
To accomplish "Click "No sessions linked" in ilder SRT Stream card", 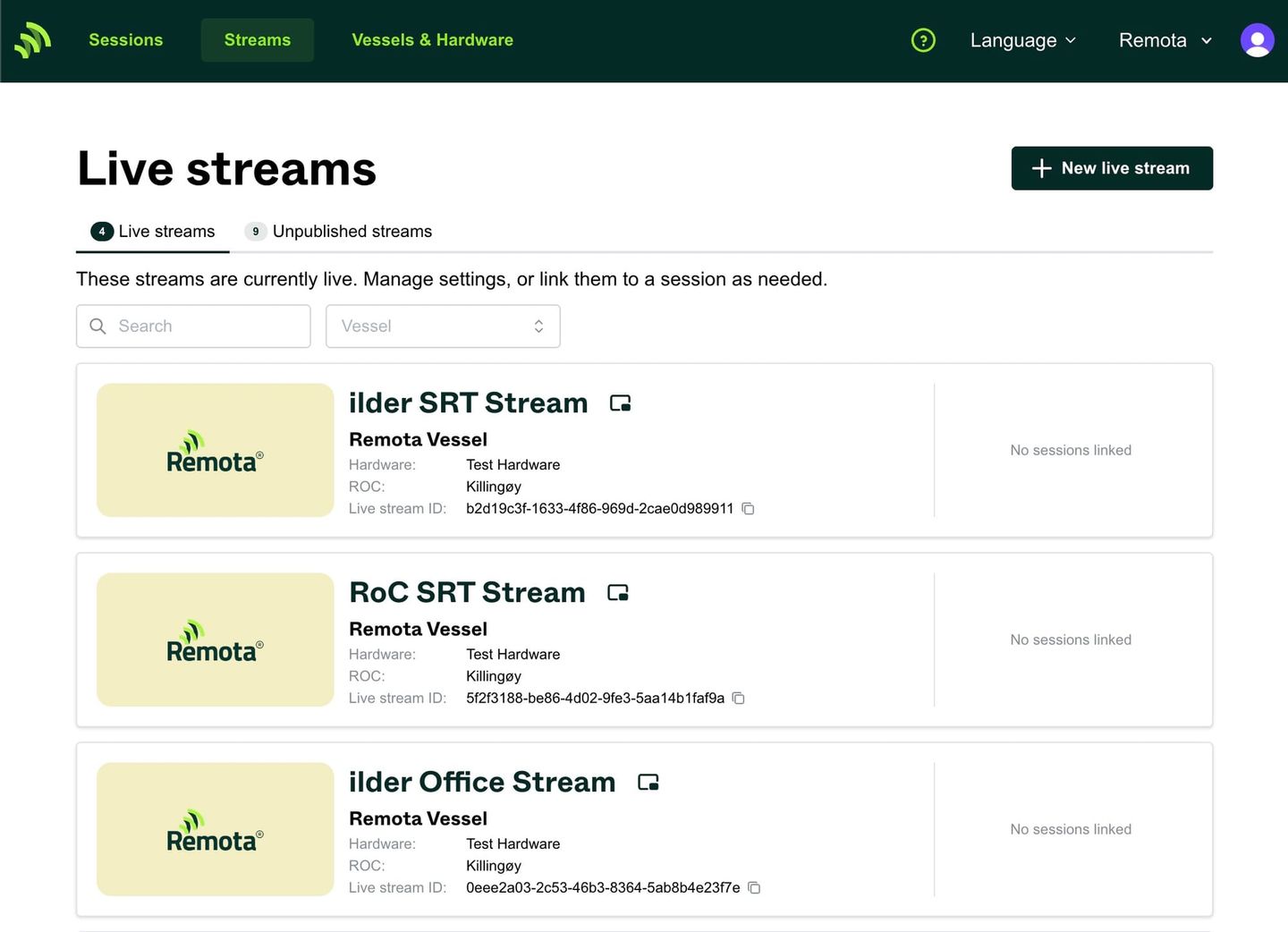I will pos(1071,451).
